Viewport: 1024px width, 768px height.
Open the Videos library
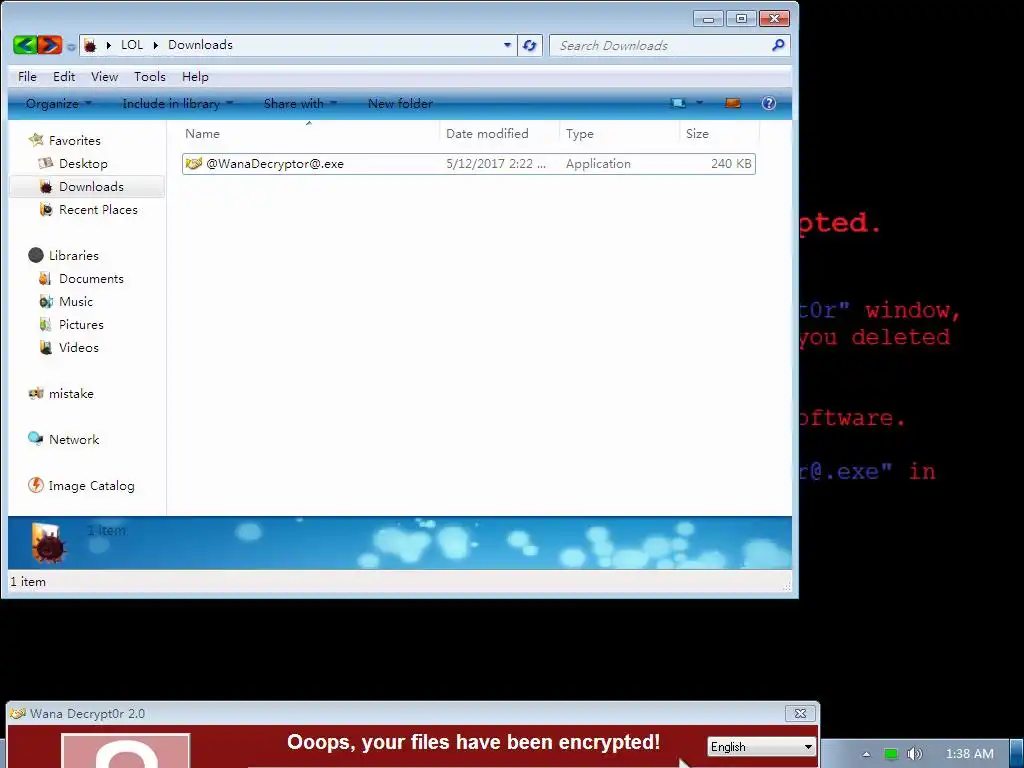(x=78, y=347)
